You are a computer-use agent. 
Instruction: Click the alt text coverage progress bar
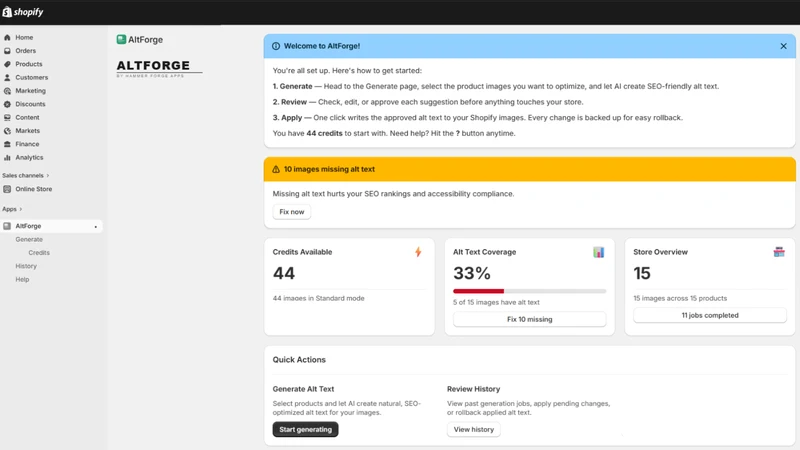(529, 291)
